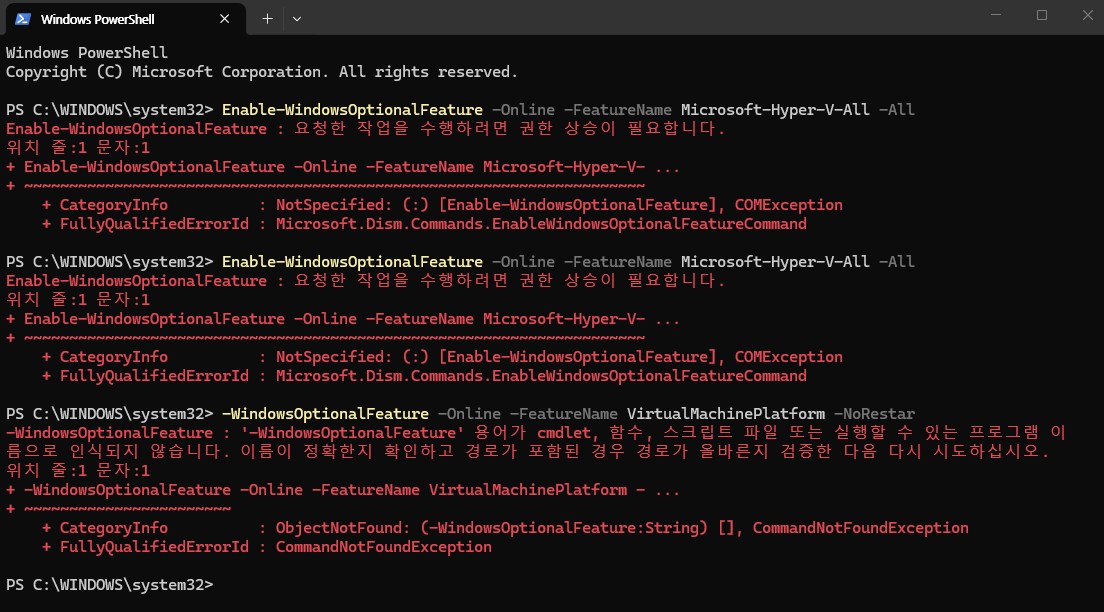The image size is (1104, 612).
Task: Close the terminal window
Action: coord(1087,15)
